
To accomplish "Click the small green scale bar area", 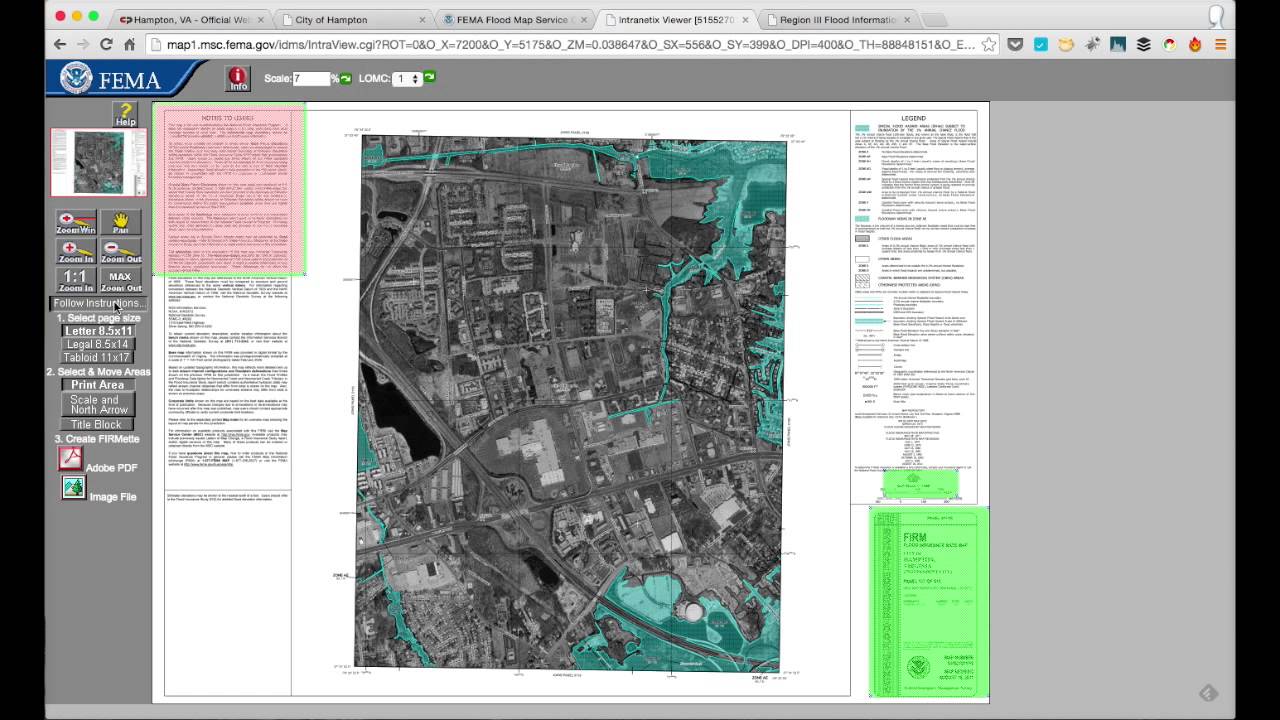I will [x=921, y=485].
